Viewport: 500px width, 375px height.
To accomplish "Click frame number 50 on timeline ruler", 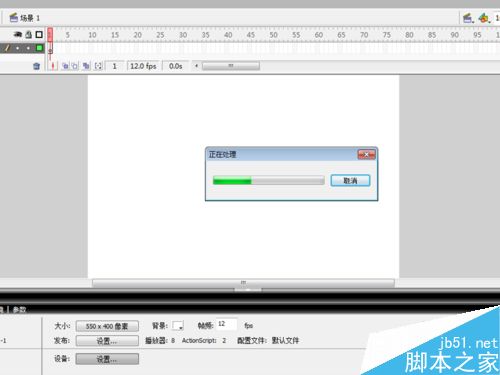I will [x=273, y=35].
